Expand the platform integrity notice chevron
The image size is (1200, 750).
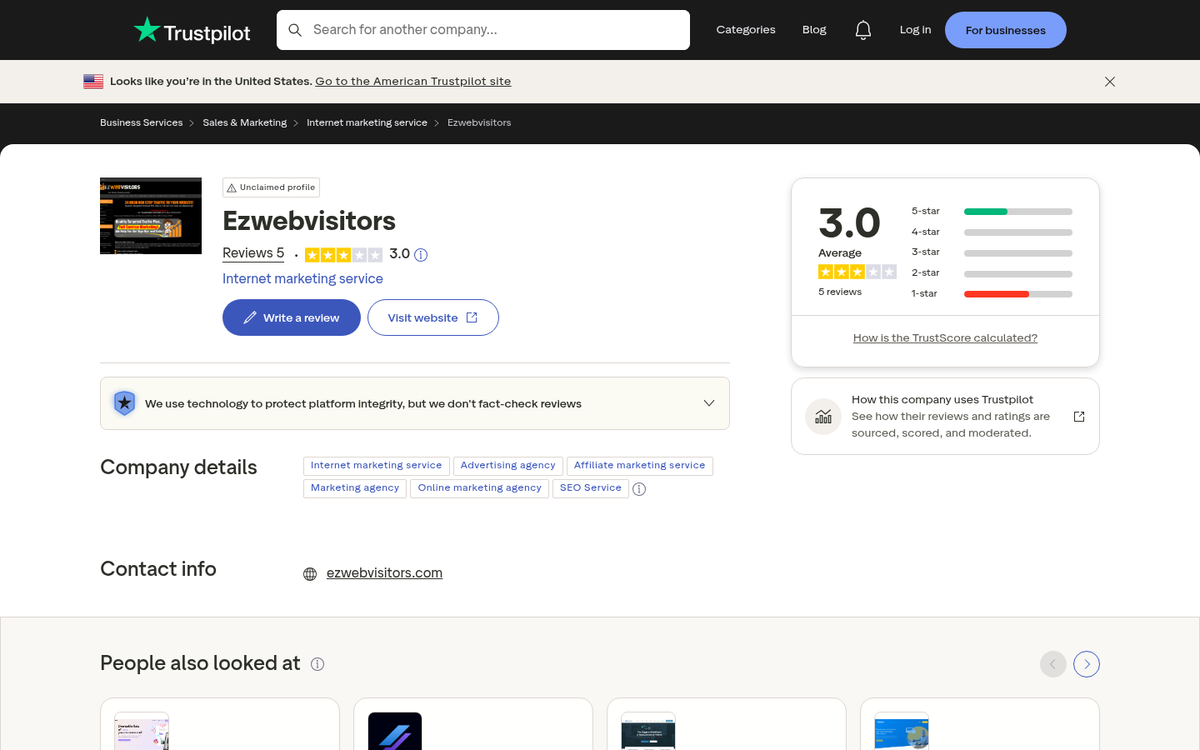[x=708, y=403]
